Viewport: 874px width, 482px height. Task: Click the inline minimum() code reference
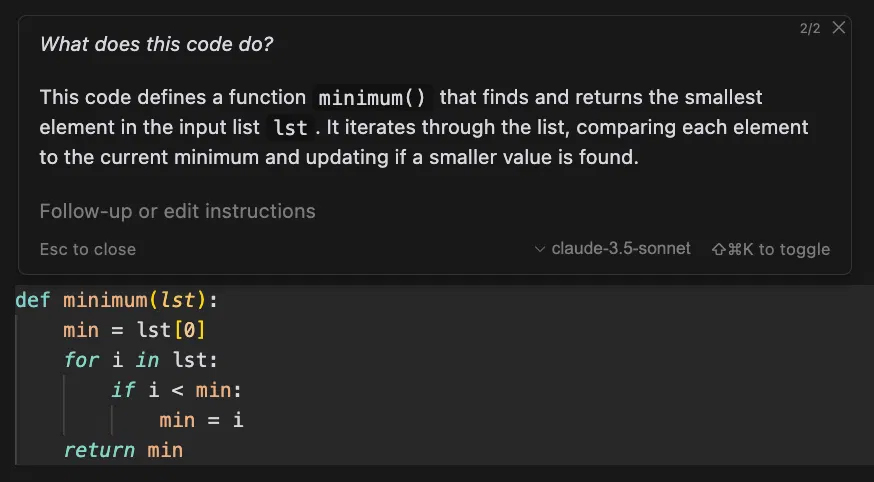(372, 98)
